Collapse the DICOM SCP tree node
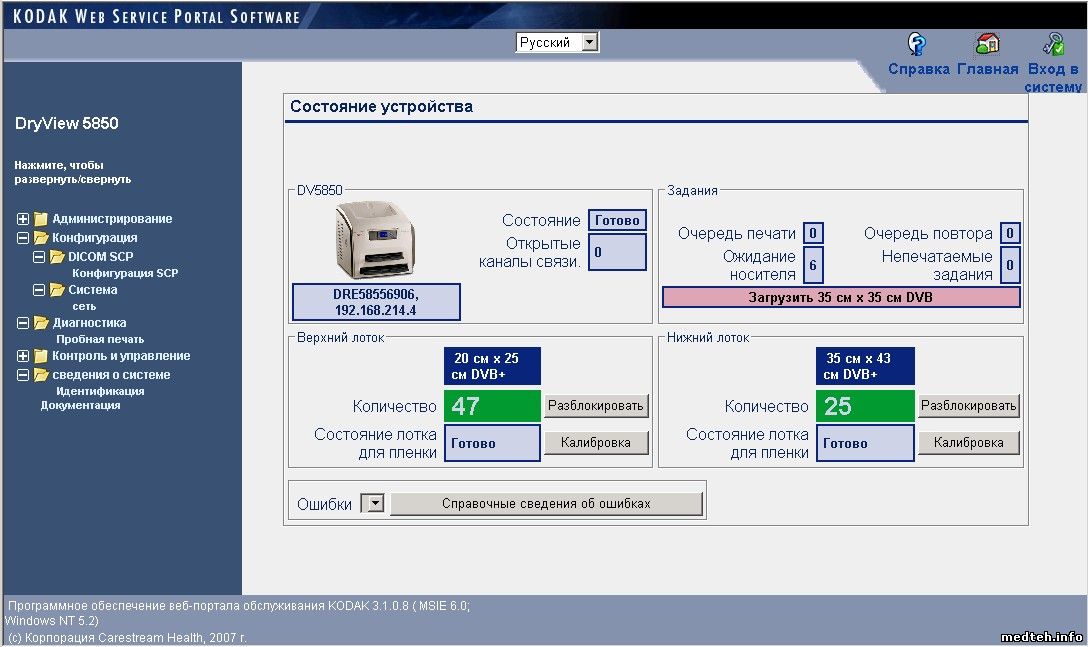 click(40, 257)
